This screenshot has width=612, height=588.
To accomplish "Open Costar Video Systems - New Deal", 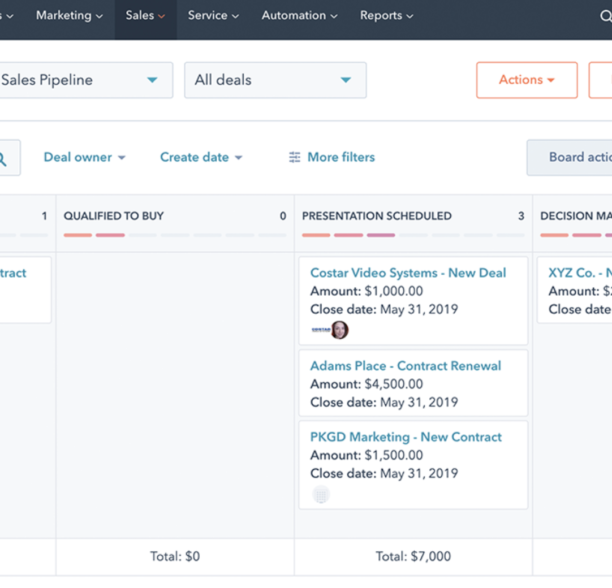I will tap(408, 273).
